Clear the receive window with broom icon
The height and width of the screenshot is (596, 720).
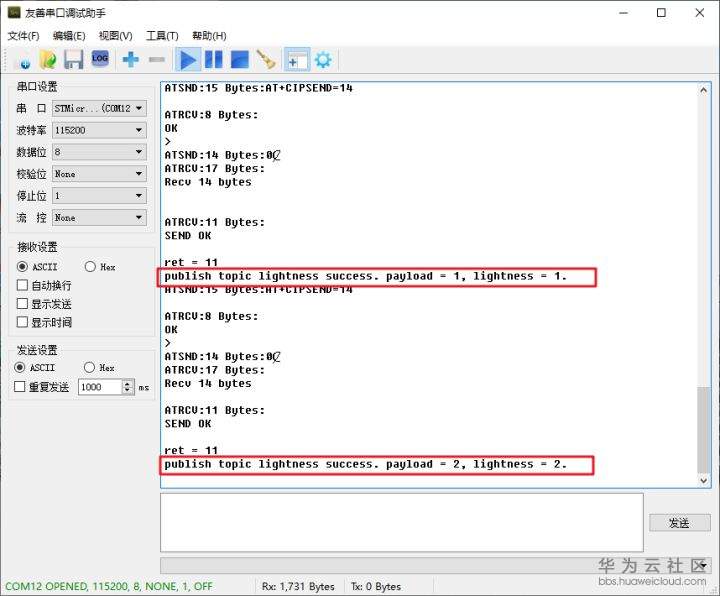click(266, 60)
